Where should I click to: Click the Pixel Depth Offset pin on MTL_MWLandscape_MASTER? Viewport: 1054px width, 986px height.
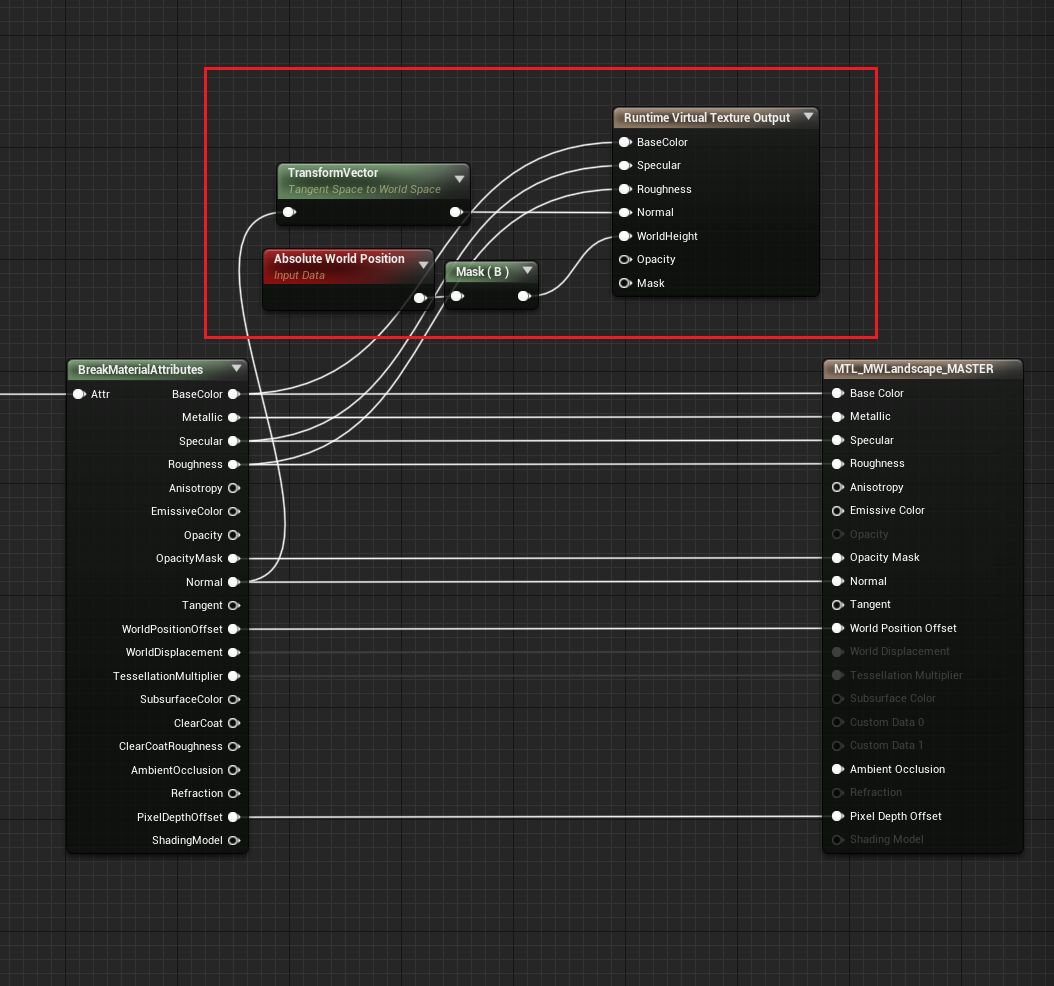tap(837, 816)
